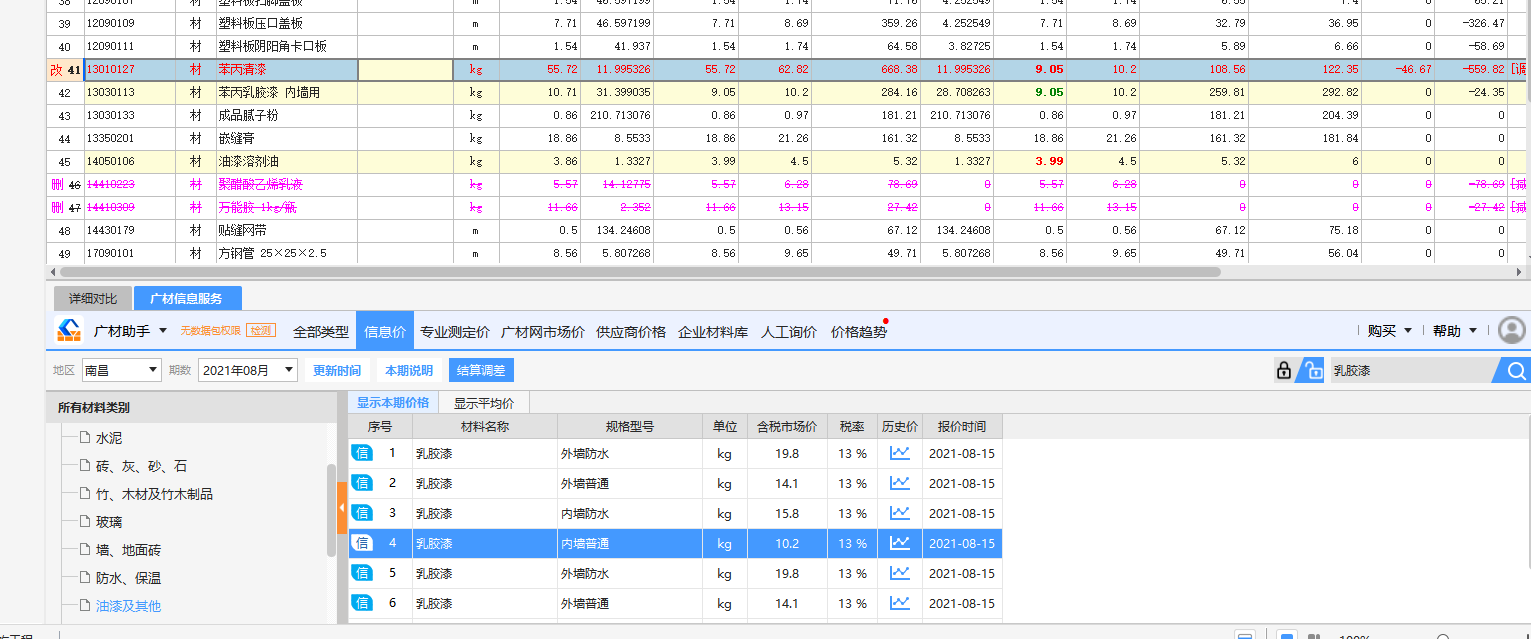This screenshot has width=1531, height=639.
Task: Click the 信 badge in row 2
Action: (363, 483)
